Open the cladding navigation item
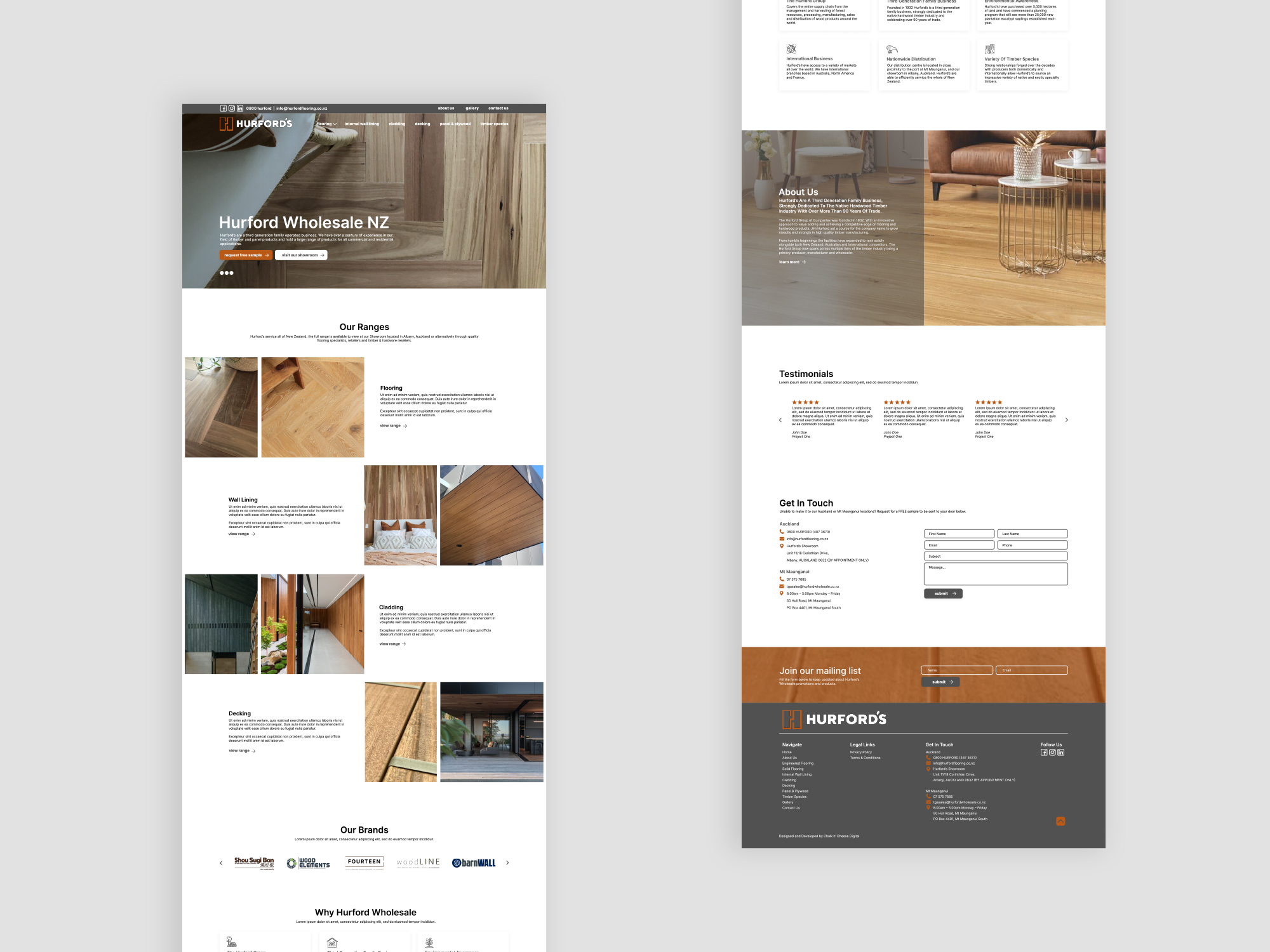 click(397, 124)
